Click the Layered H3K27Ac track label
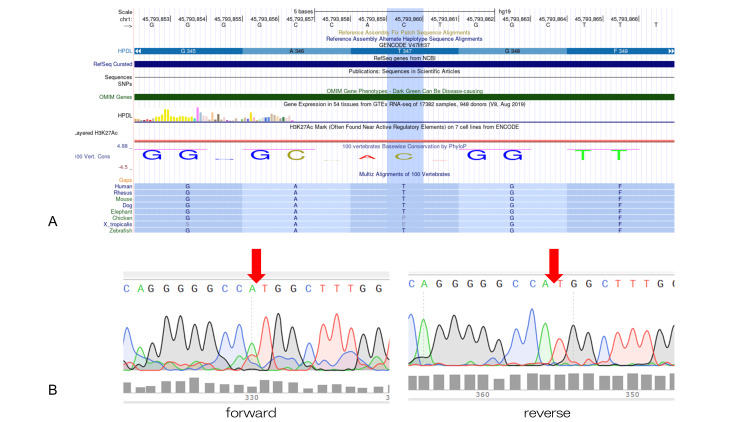750x422 pixels. point(96,133)
